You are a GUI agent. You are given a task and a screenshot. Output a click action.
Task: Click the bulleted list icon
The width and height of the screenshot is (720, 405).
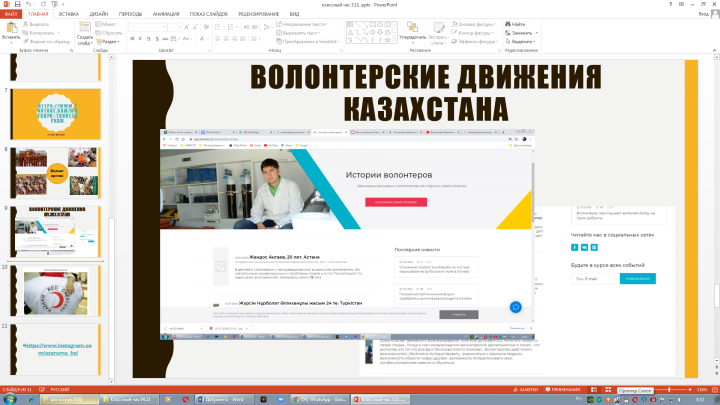click(219, 28)
